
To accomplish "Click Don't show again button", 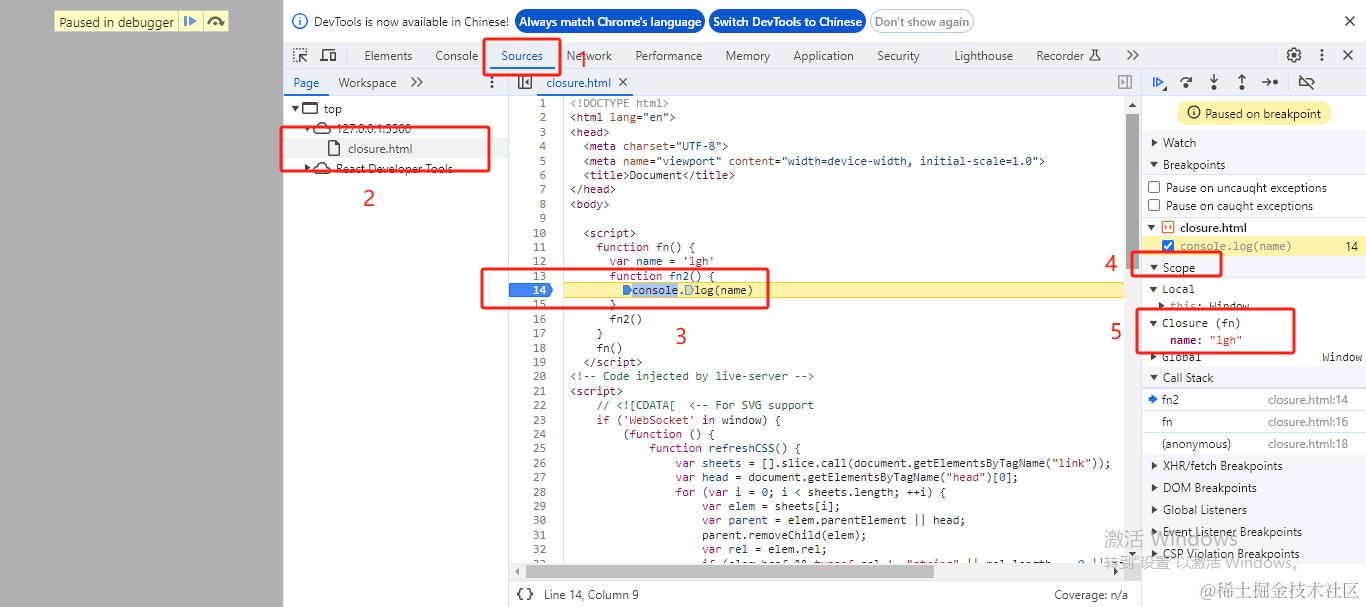I will pos(921,21).
